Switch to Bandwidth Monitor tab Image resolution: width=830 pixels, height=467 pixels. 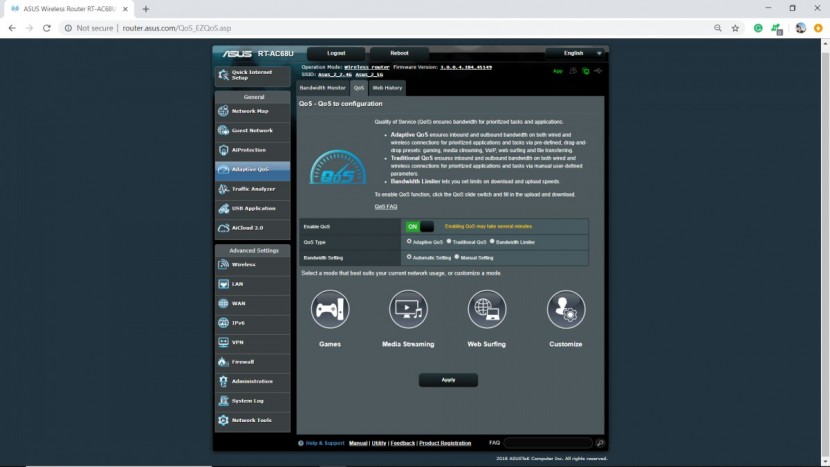pos(322,88)
